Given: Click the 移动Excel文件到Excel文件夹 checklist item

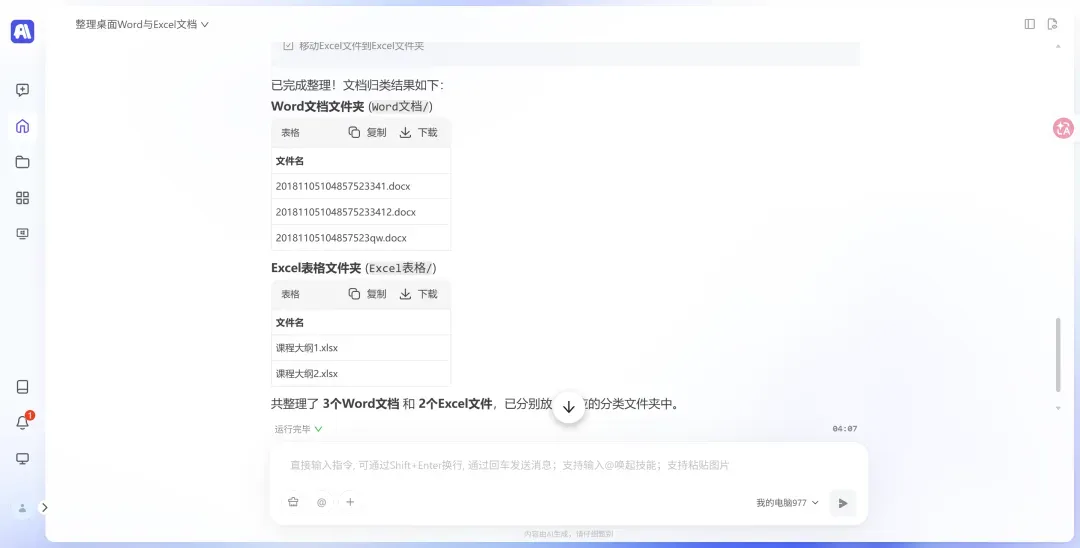Looking at the screenshot, I should (354, 46).
